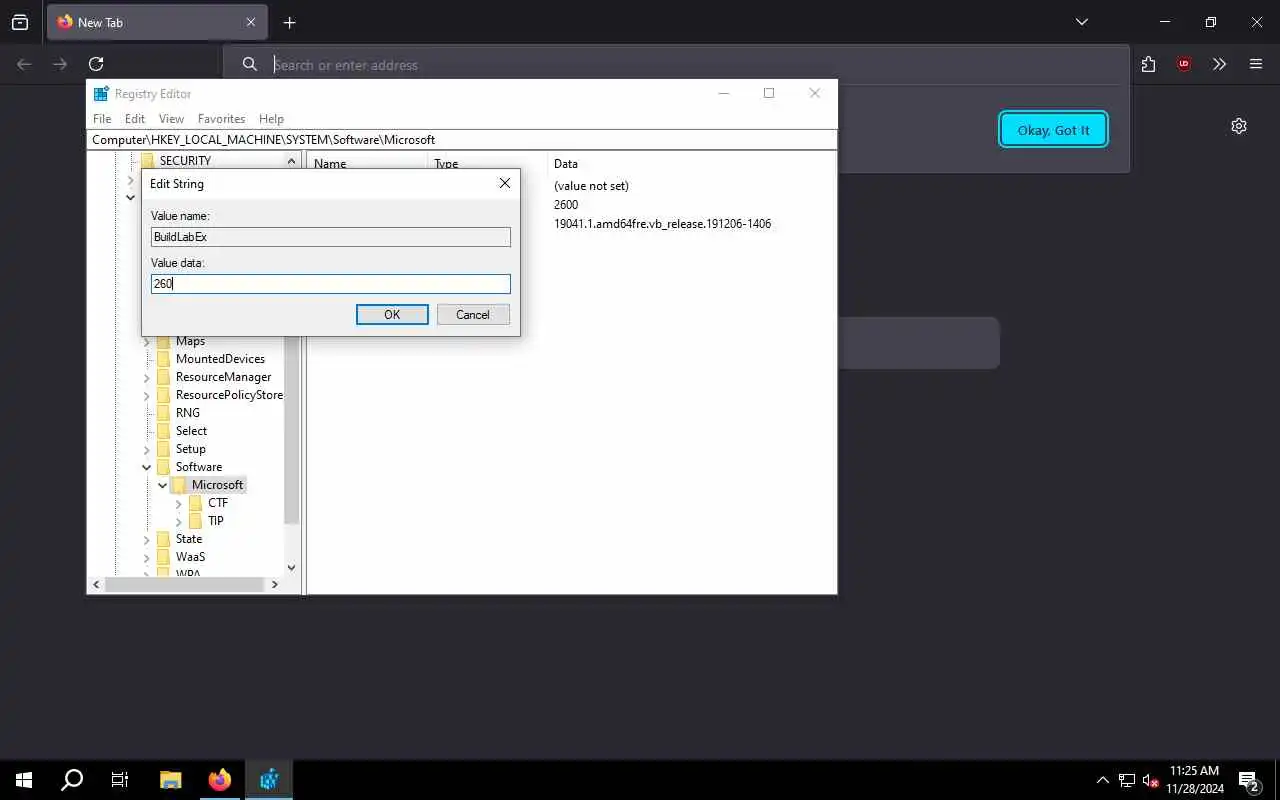
Task: Open File Explorer from the taskbar
Action: 170,780
